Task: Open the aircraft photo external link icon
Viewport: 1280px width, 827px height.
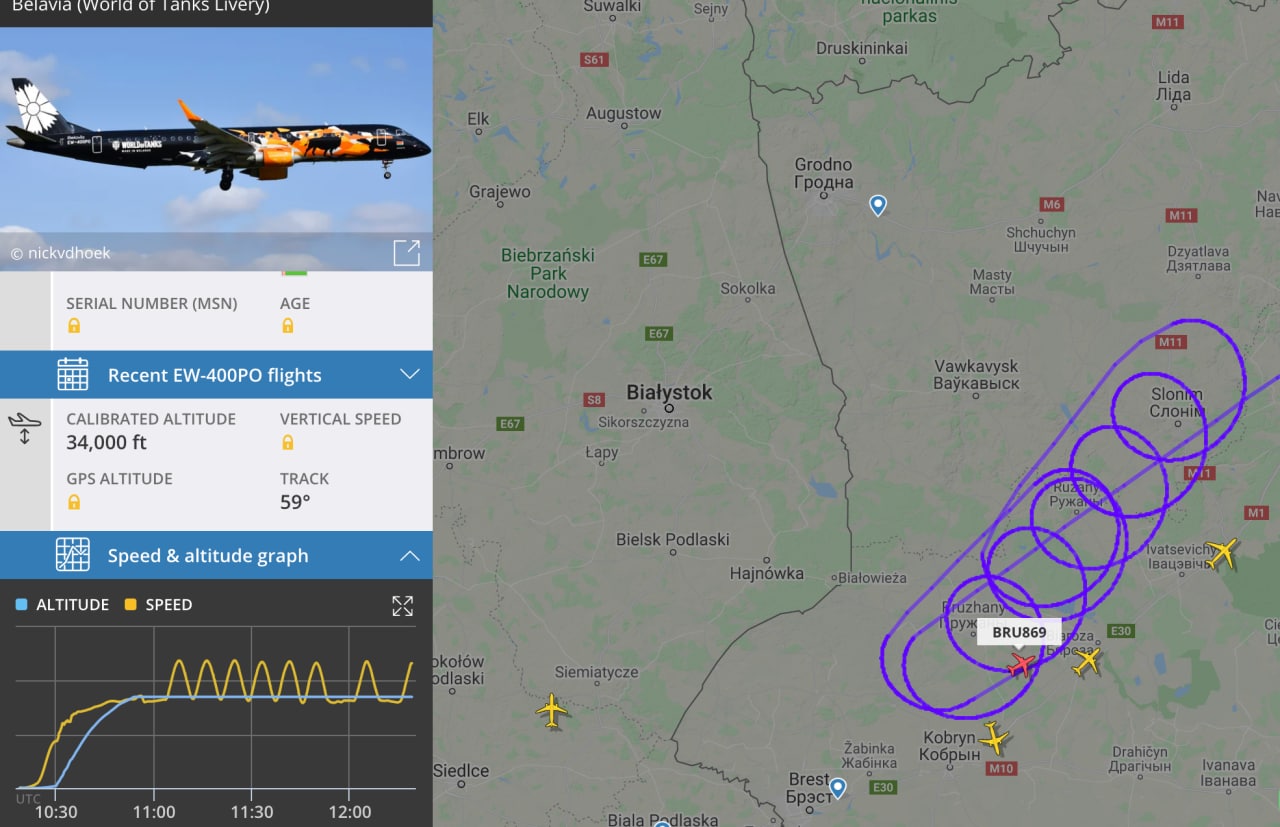Action: tap(406, 253)
